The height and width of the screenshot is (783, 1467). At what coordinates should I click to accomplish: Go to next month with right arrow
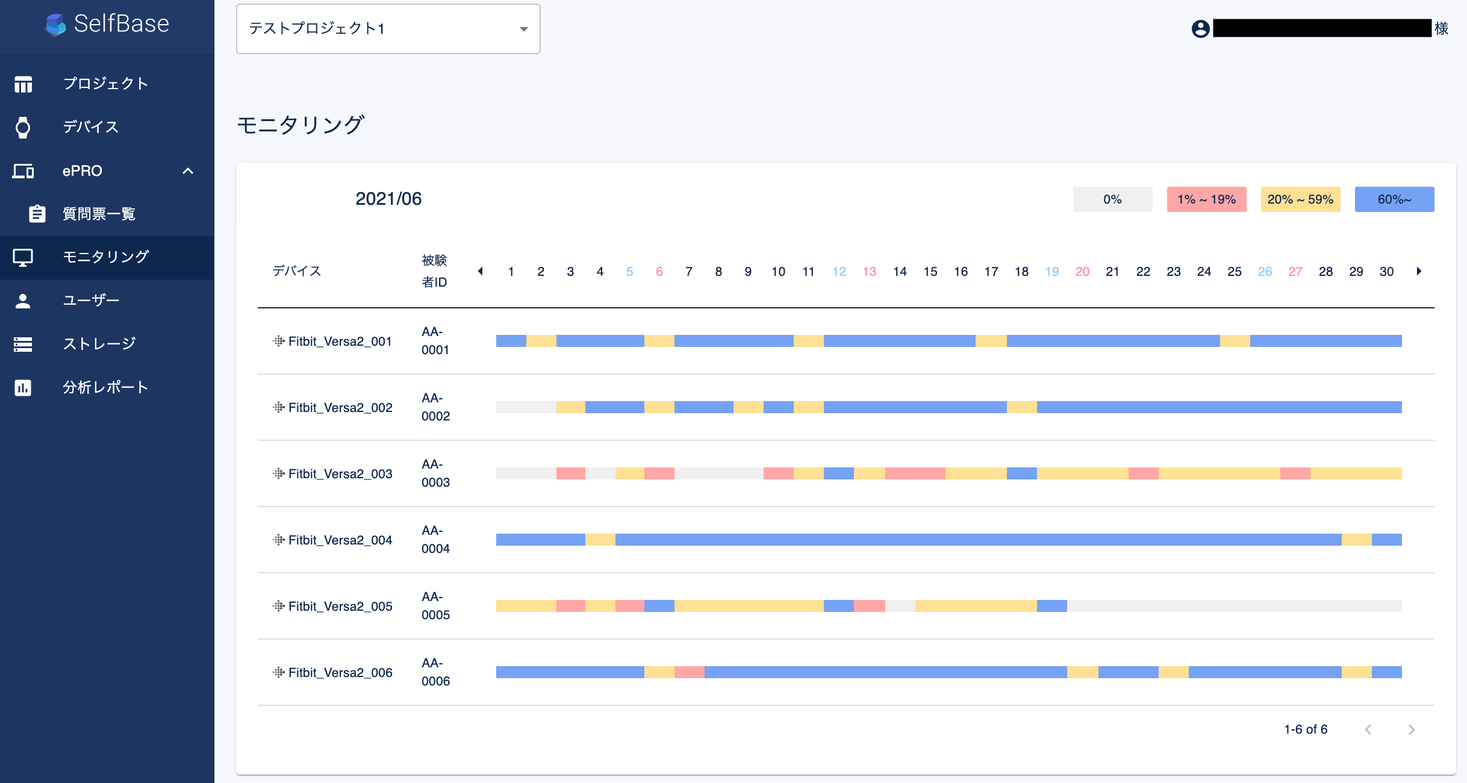point(1418,271)
